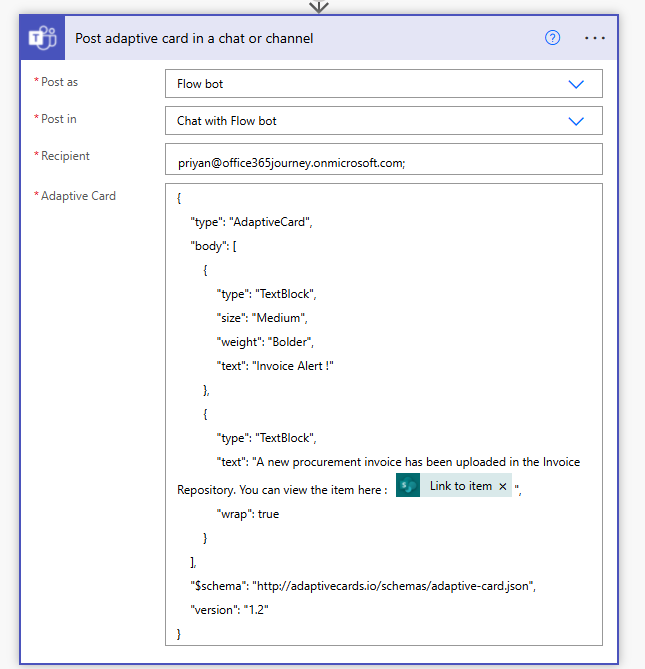This screenshot has width=645, height=669.
Task: Click the "weight": "Bolder" line
Action: point(265,342)
